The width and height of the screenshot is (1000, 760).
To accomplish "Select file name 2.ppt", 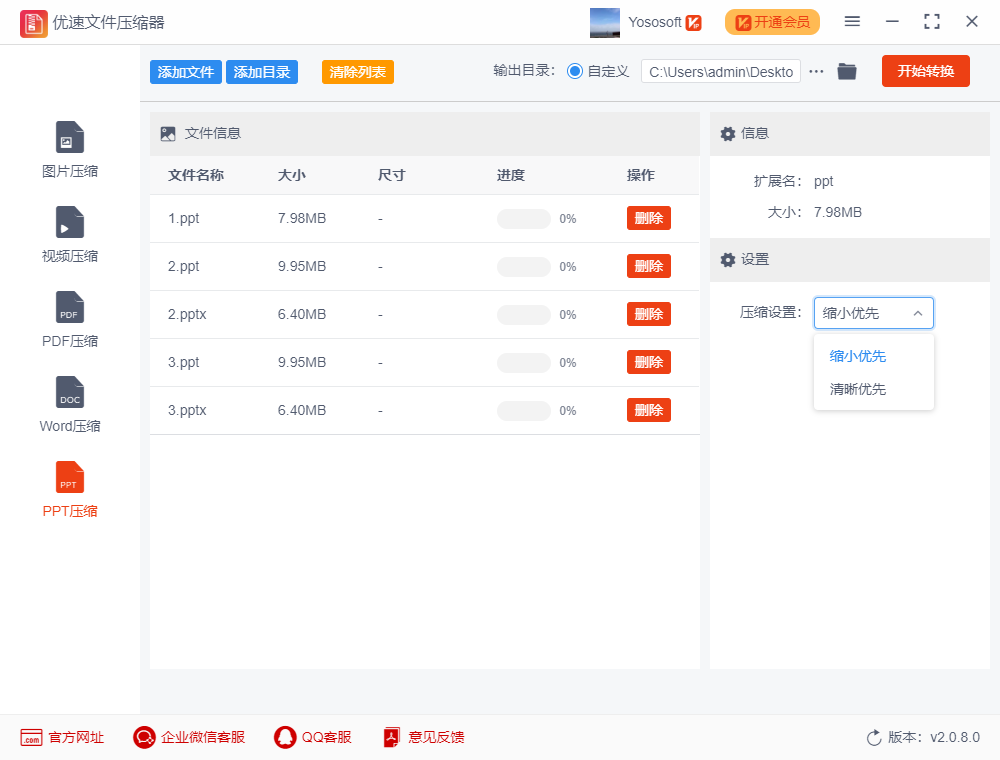I will [184, 267].
